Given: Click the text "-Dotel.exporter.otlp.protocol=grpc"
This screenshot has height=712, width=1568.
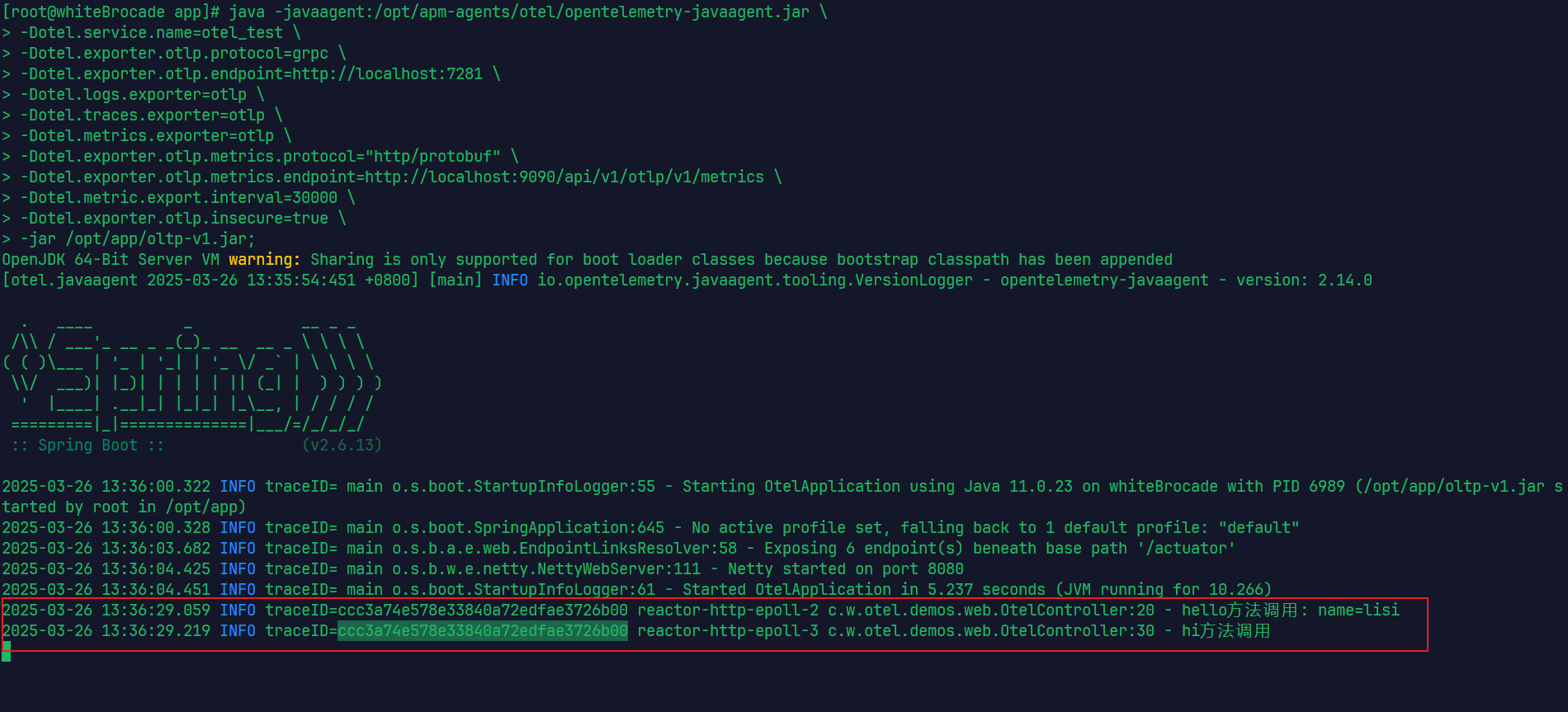Looking at the screenshot, I should coord(174,54).
